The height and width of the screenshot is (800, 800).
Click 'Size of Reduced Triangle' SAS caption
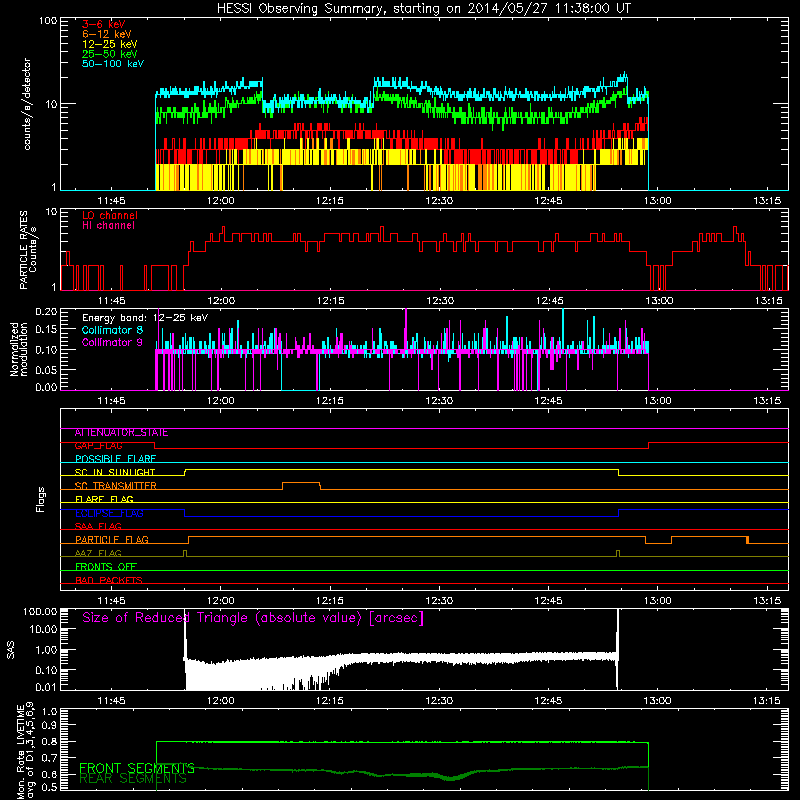click(x=253, y=618)
